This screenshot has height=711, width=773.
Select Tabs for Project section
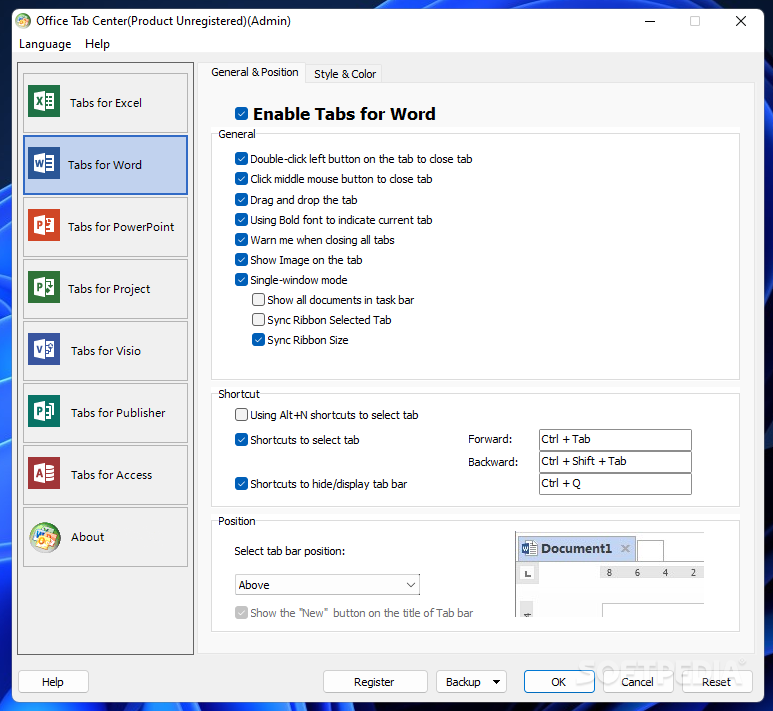tap(105, 289)
